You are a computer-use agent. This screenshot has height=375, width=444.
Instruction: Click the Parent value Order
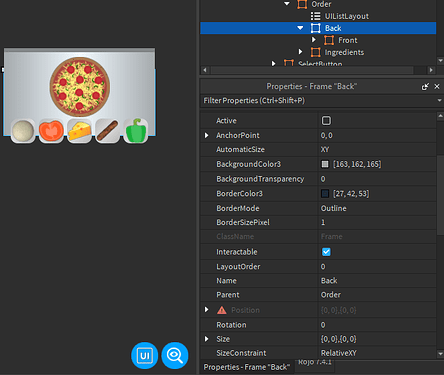click(331, 295)
